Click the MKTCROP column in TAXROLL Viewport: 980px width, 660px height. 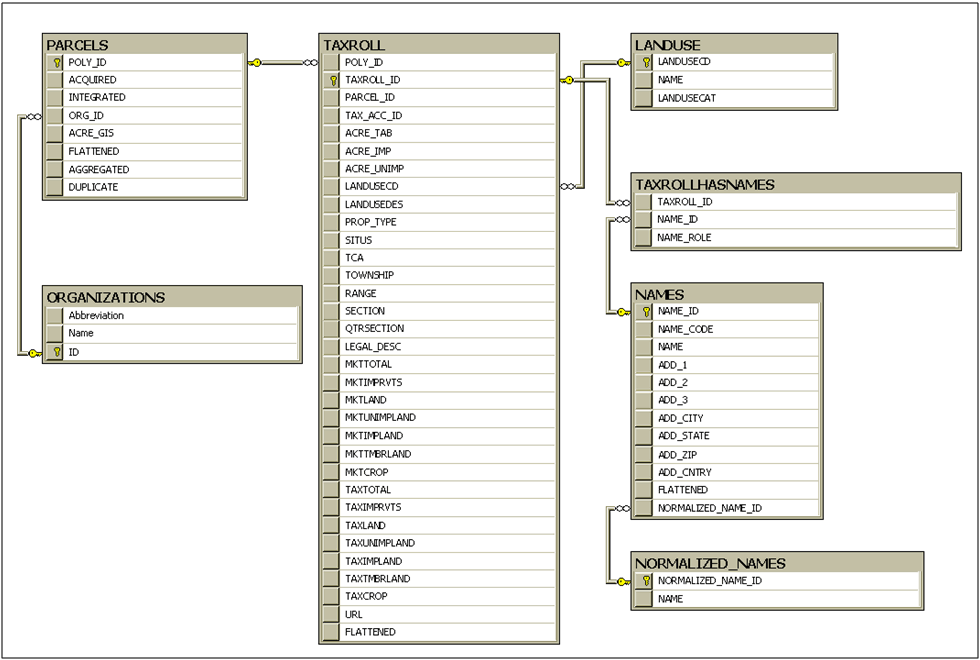click(439, 472)
